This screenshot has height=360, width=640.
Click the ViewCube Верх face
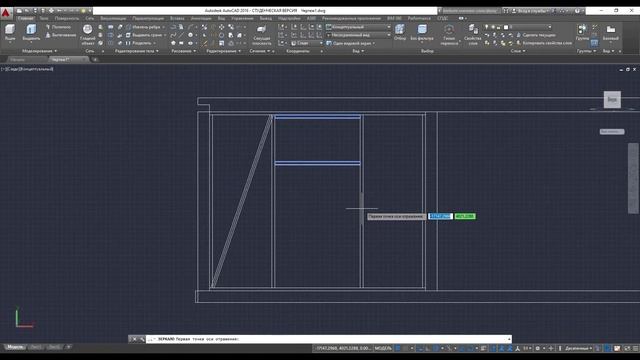pos(612,100)
